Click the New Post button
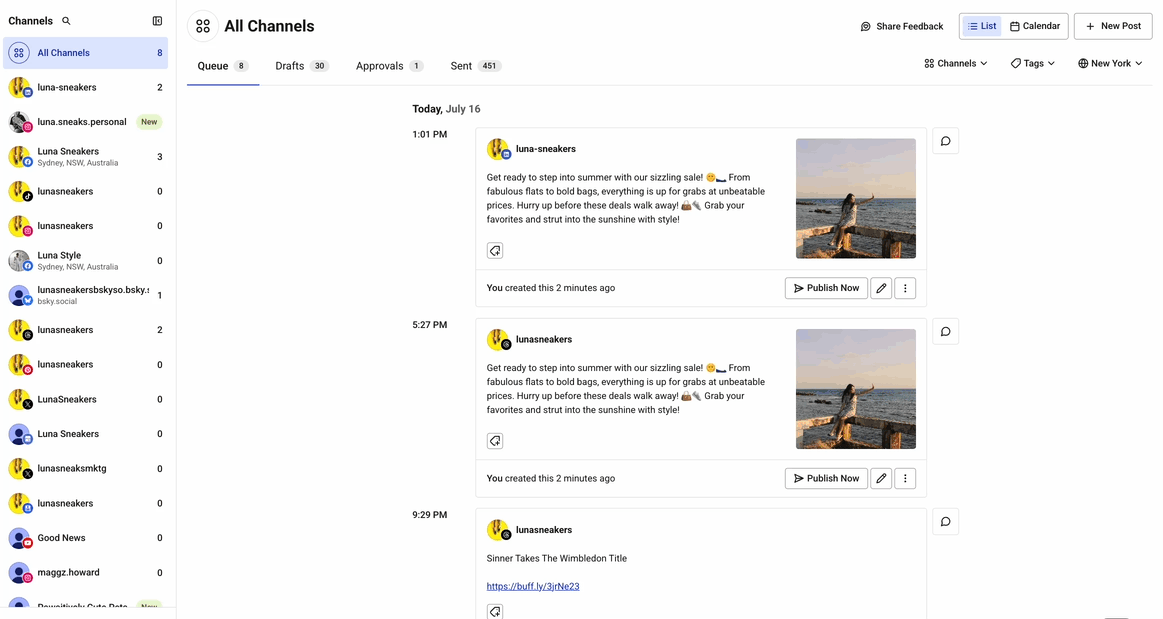Viewport: 1163px width, 619px height. pos(1113,26)
